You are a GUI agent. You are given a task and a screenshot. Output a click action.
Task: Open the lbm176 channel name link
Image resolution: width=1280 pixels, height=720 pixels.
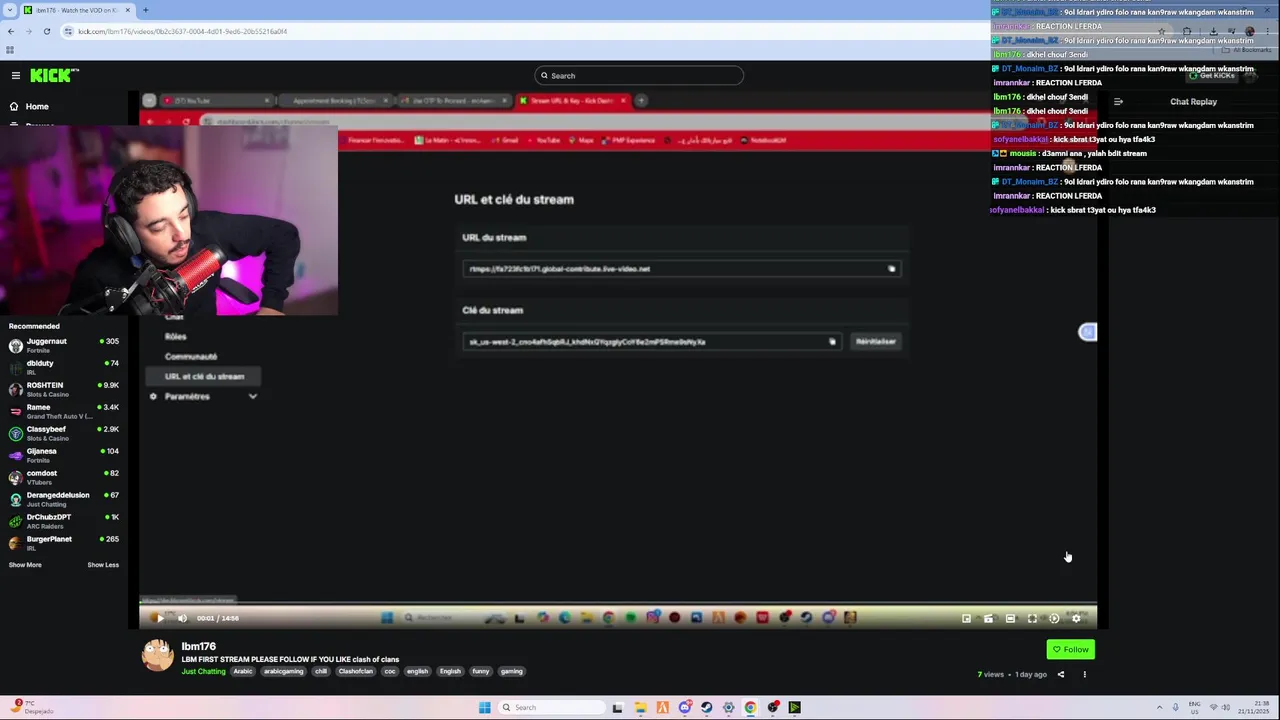point(199,646)
